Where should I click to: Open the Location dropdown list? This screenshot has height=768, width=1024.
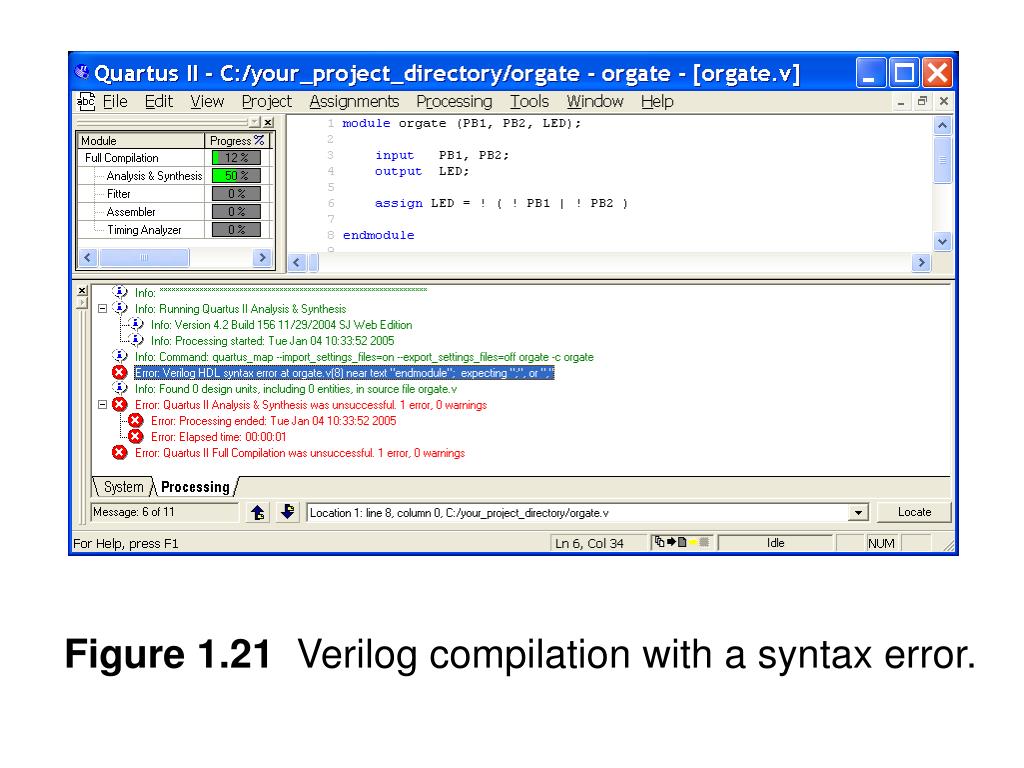click(858, 513)
